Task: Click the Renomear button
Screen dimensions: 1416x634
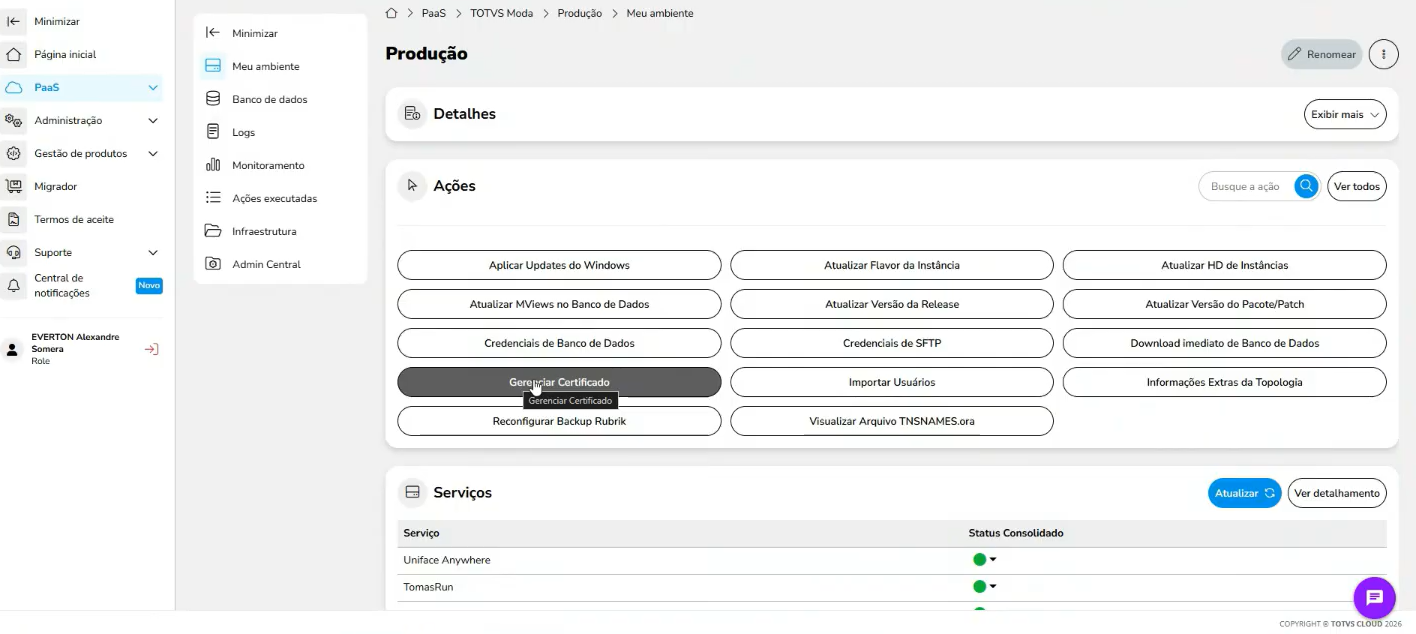Action: point(1322,54)
